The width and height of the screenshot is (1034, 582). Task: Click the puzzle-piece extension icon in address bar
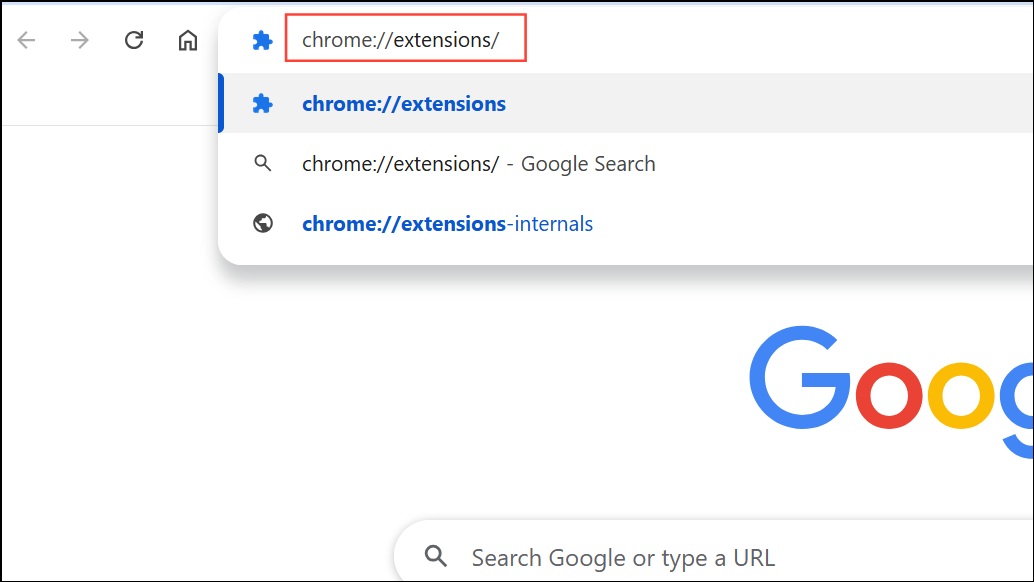[x=262, y=40]
